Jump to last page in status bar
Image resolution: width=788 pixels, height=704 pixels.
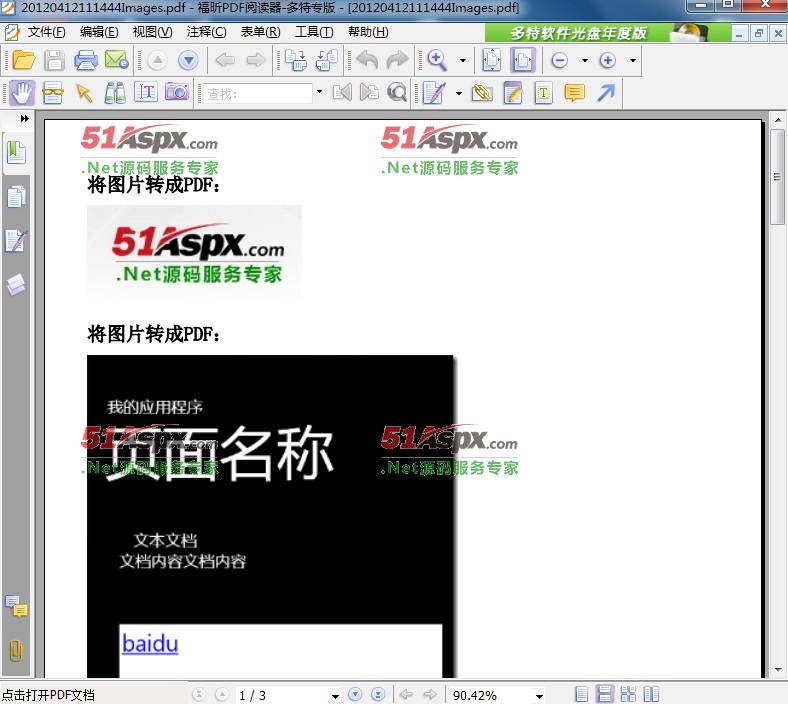tap(378, 695)
